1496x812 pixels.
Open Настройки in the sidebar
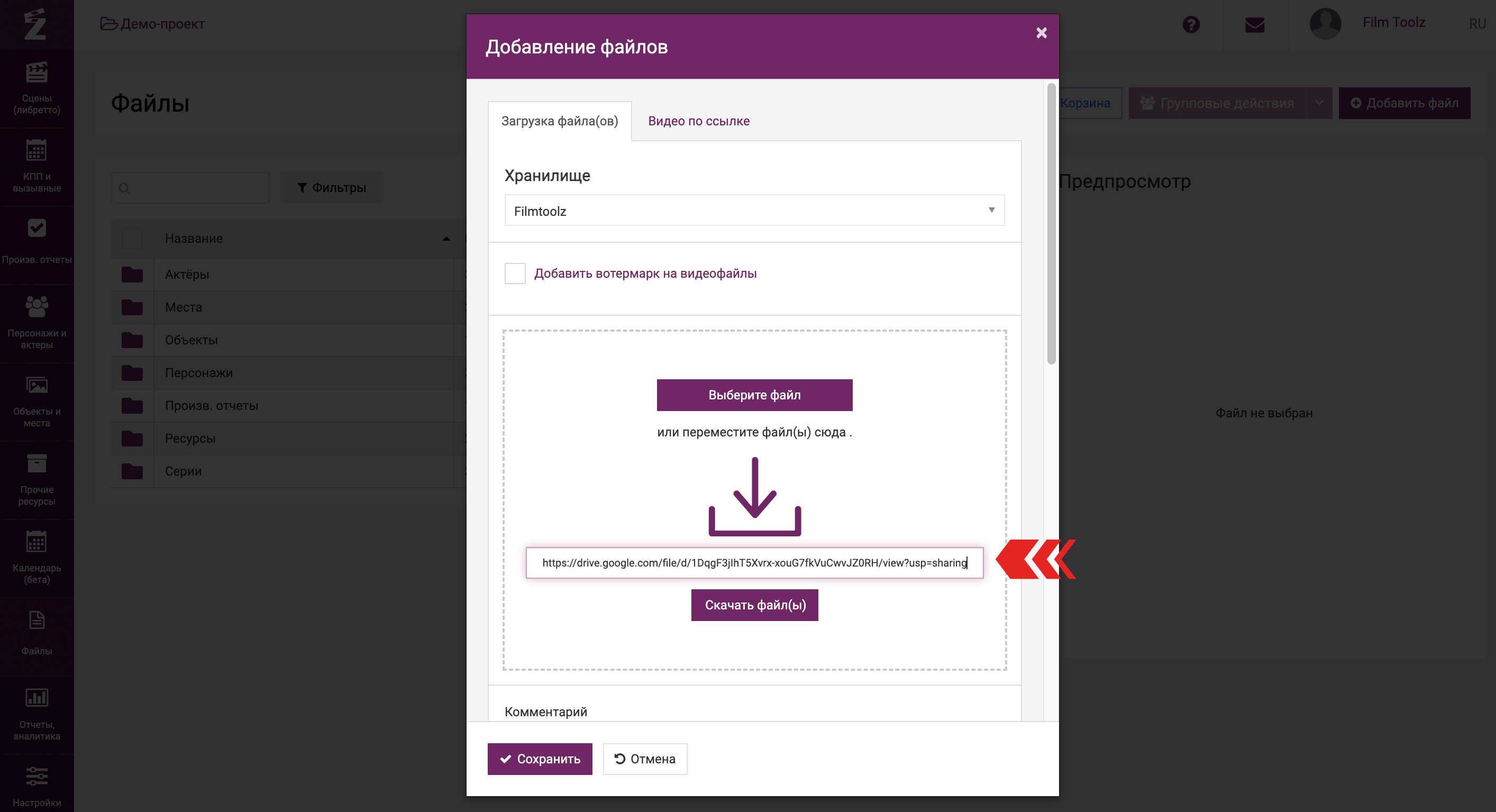point(37,784)
